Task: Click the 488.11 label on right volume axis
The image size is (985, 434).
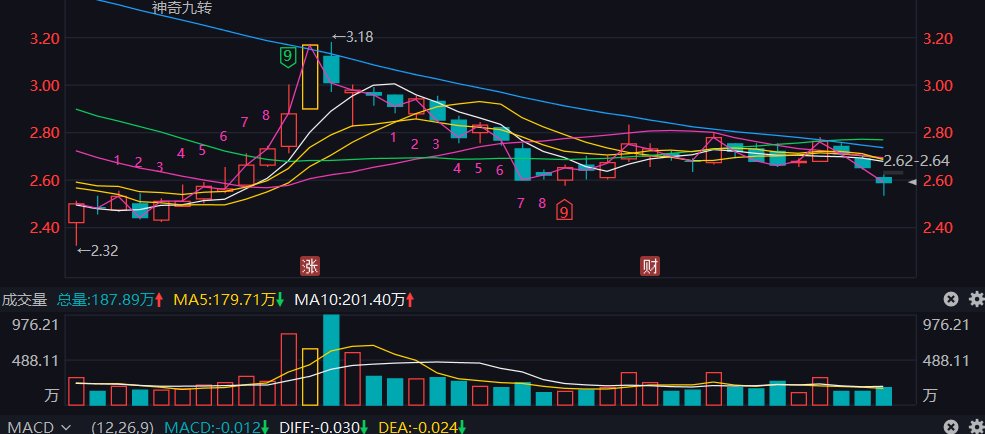Action: click(x=945, y=361)
